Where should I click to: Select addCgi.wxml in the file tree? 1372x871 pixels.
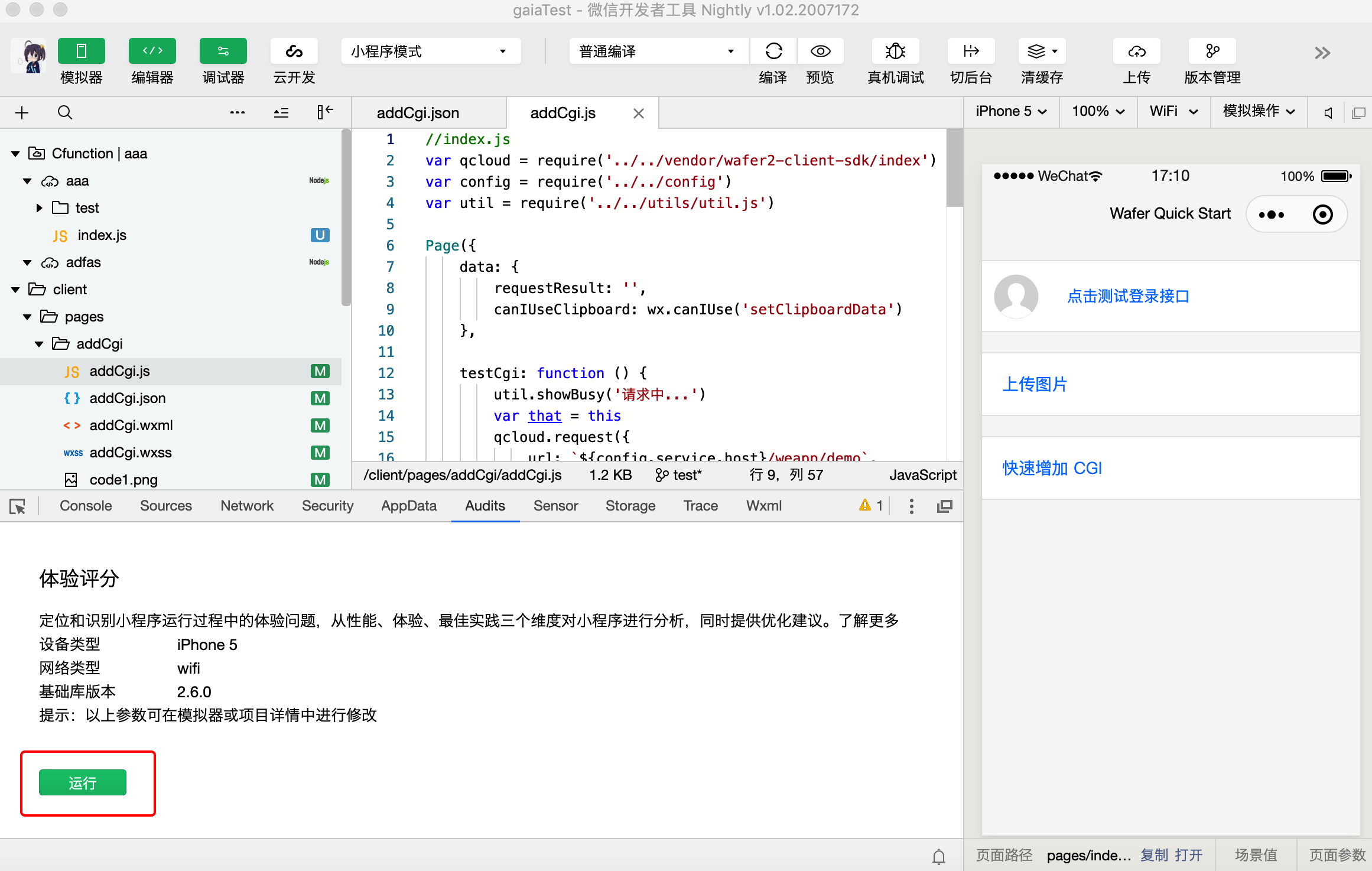pos(131,425)
